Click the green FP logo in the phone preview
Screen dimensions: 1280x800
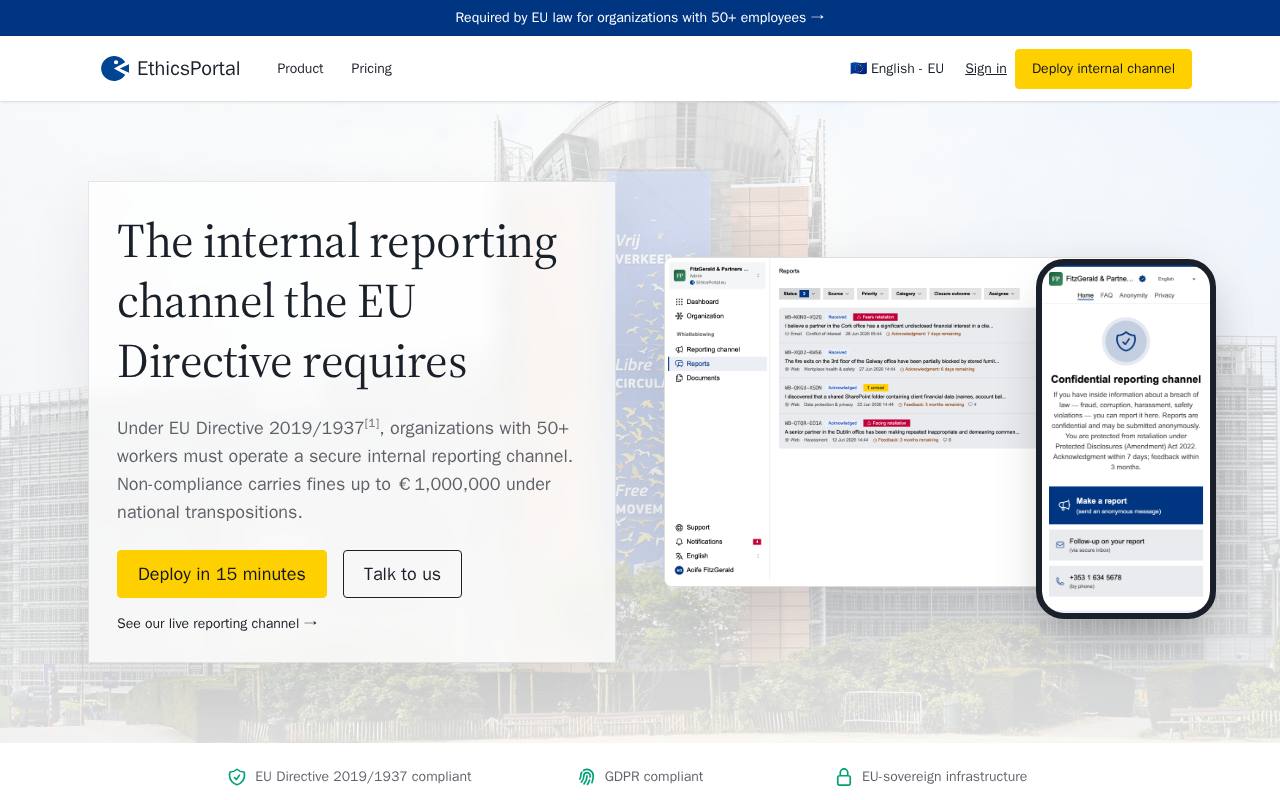tap(1056, 279)
